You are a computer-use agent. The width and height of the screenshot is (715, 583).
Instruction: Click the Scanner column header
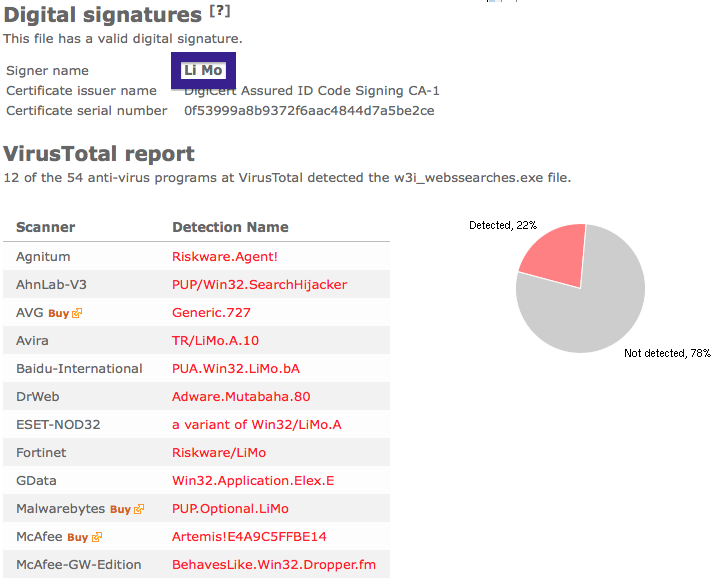pos(46,227)
